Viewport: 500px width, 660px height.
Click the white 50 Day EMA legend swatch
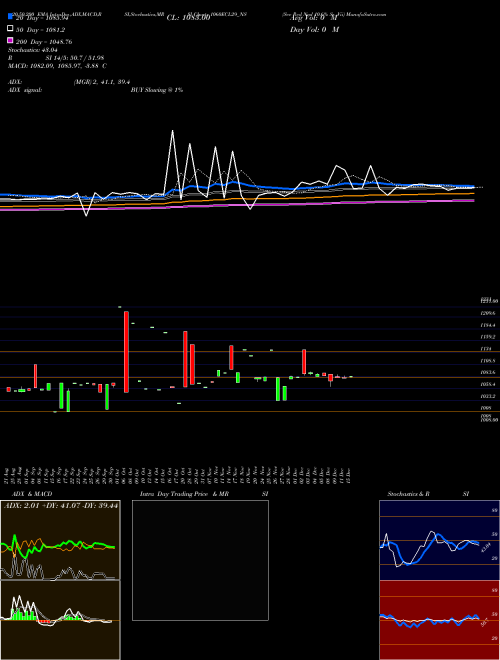point(10,29)
